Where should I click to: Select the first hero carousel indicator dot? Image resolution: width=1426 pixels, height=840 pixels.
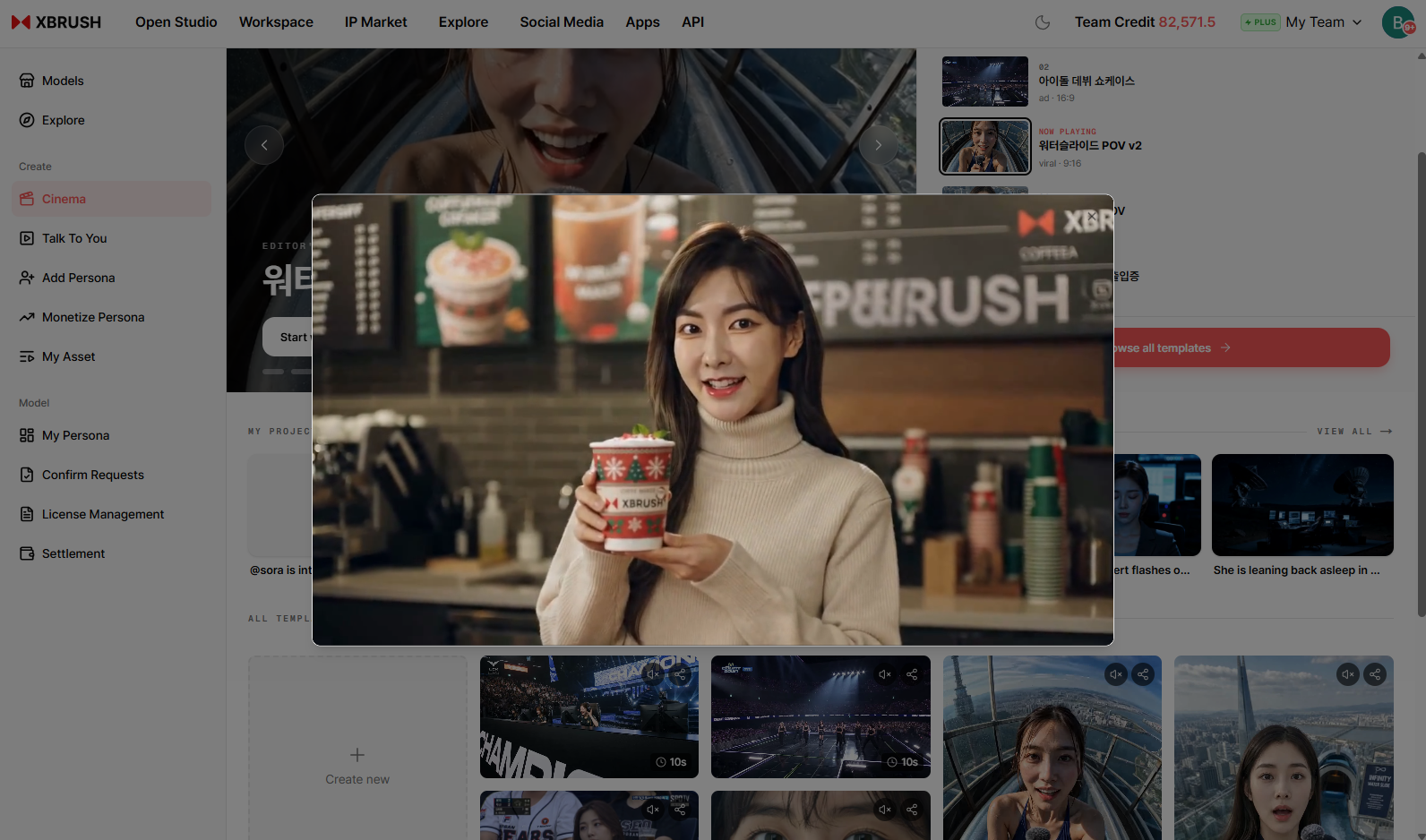pyautogui.click(x=273, y=372)
